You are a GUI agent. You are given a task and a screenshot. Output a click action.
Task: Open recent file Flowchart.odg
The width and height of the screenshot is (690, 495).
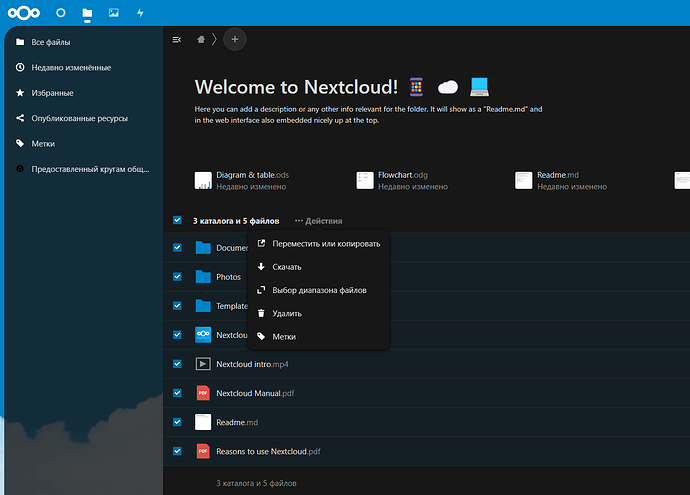[402, 180]
